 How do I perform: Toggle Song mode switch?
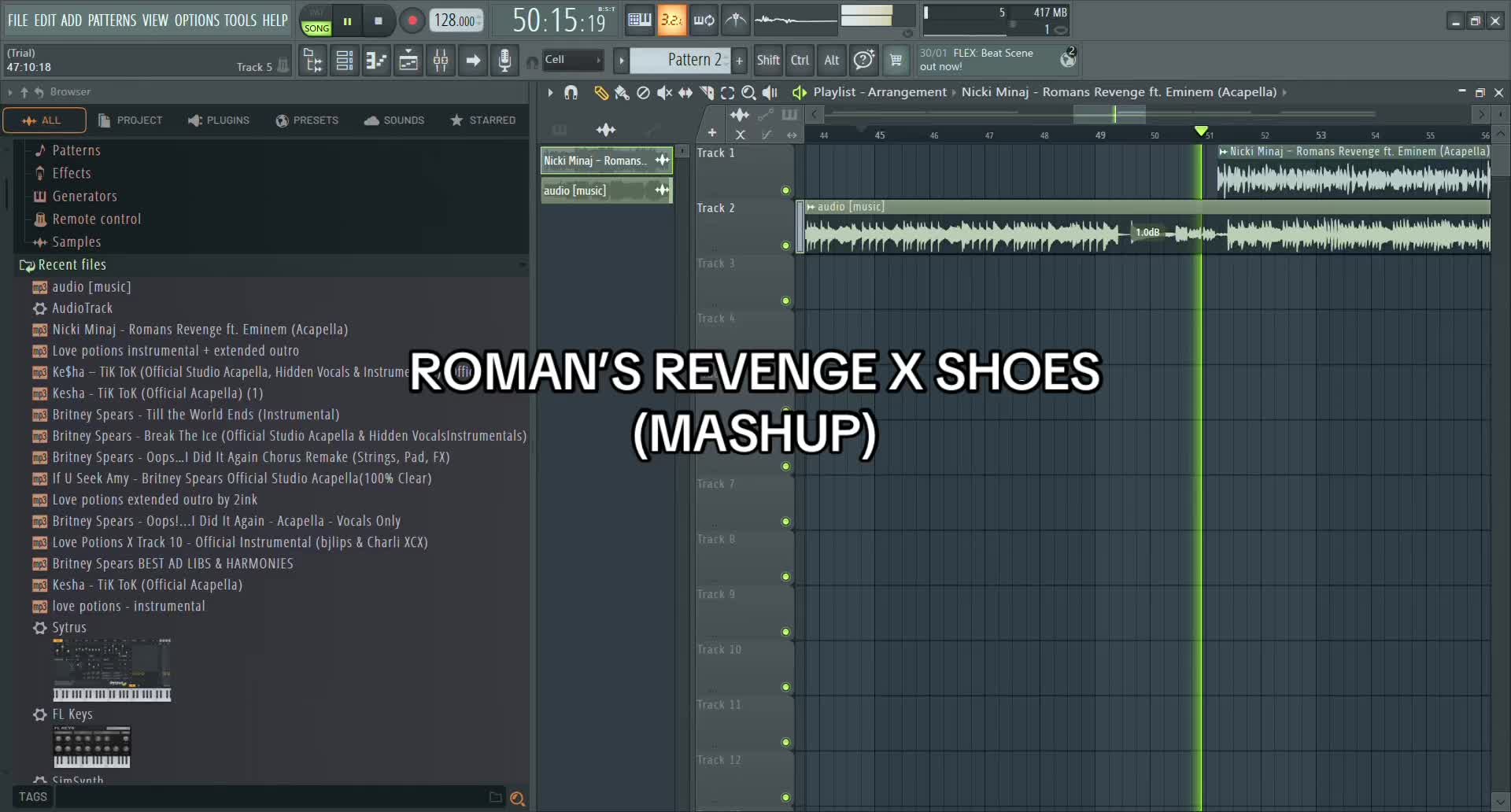(316, 20)
